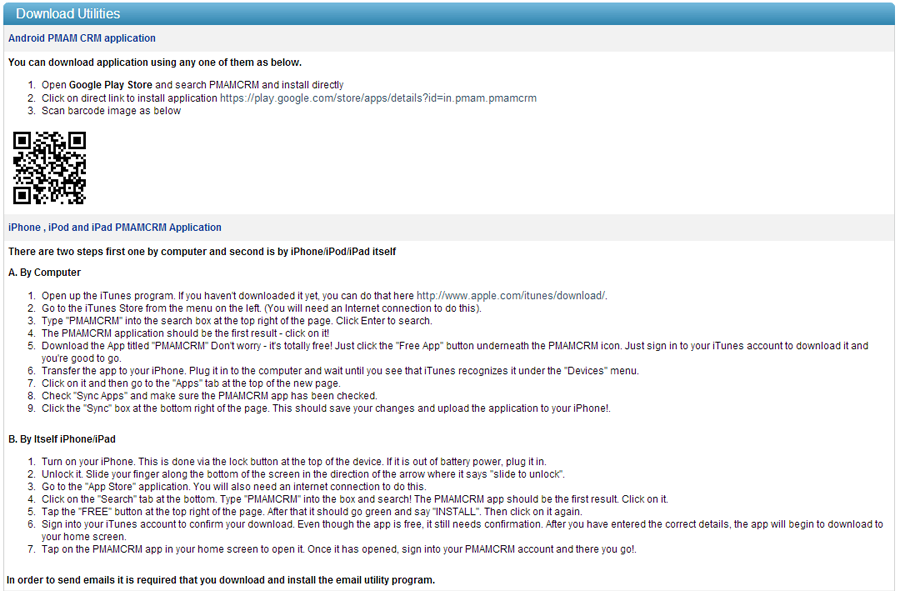
Task: Click the 'You can download application' intro line
Action: [x=154, y=63]
